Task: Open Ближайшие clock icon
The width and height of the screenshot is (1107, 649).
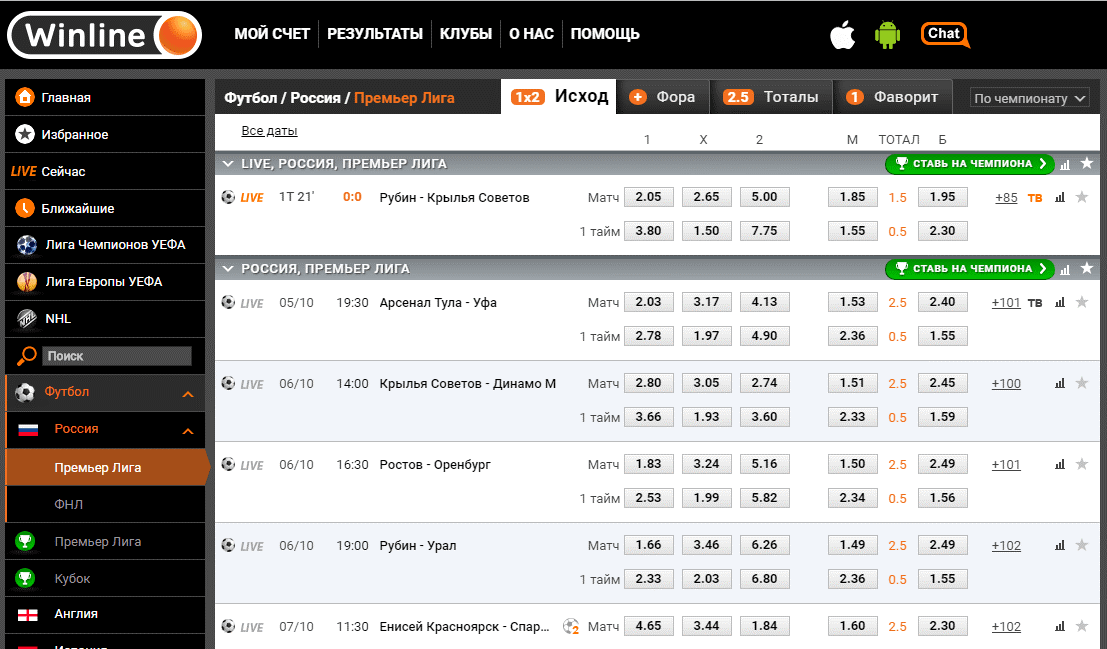Action: (25, 208)
